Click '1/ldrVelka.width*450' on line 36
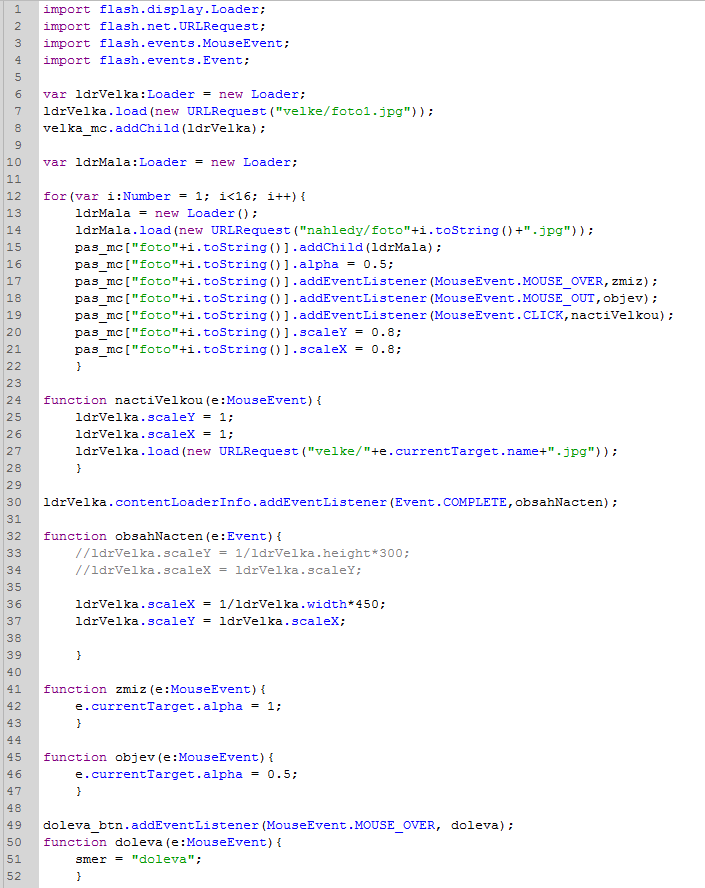705x888 pixels. click(x=298, y=604)
